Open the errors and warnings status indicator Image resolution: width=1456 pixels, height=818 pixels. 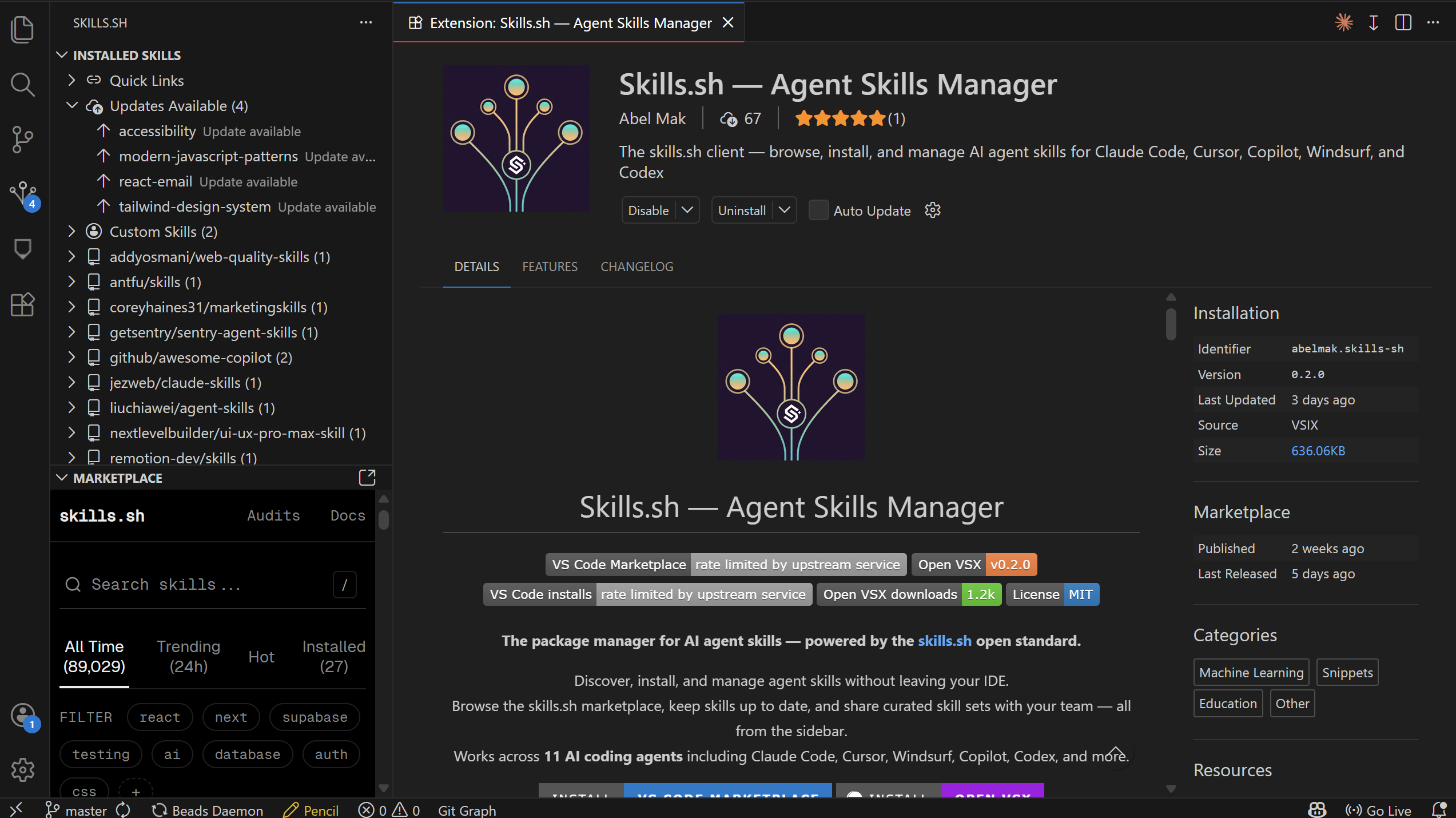tap(389, 809)
